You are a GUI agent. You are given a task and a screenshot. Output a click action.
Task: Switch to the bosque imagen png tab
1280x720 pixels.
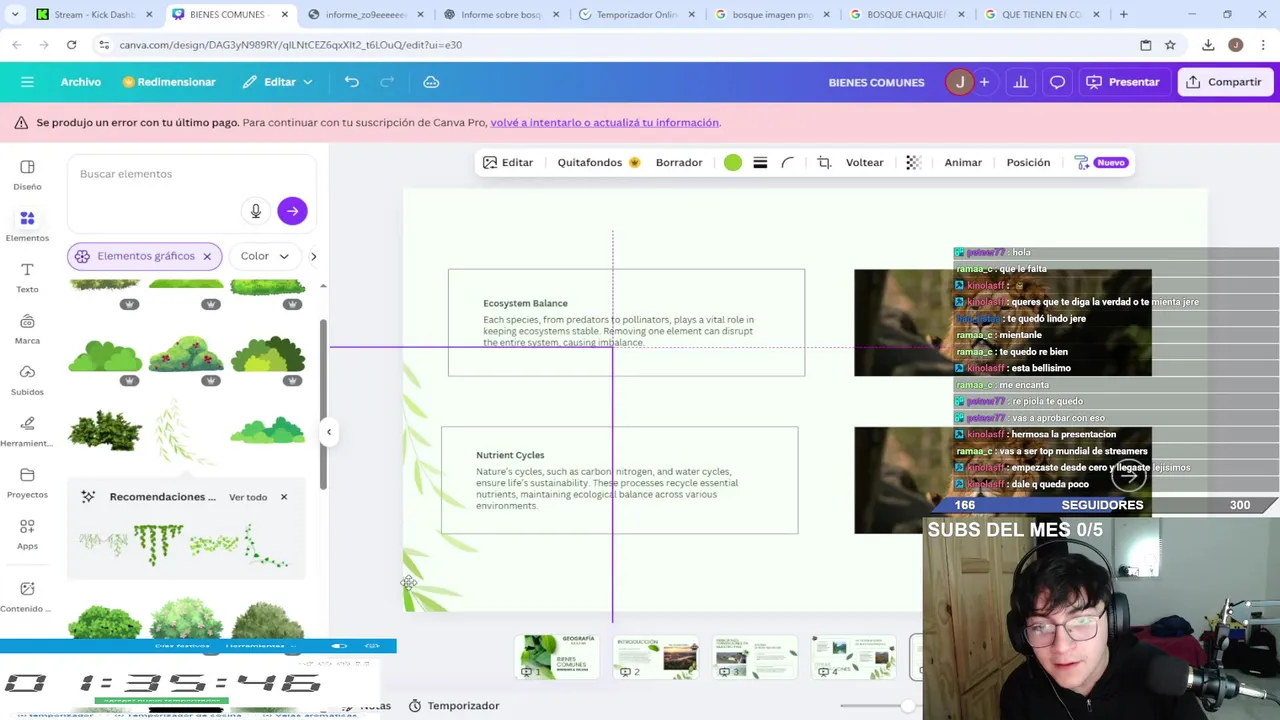pyautogui.click(x=773, y=15)
